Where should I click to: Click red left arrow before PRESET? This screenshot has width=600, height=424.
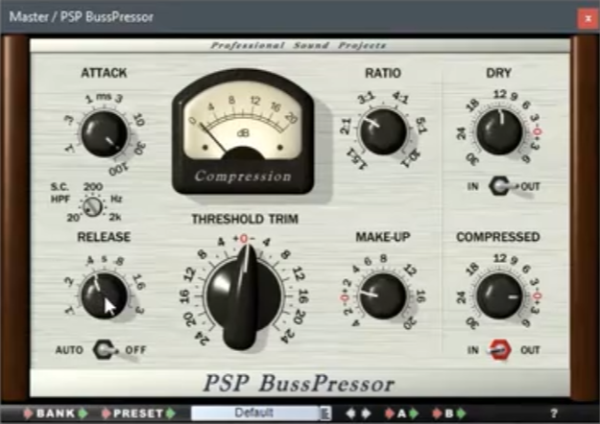click(x=106, y=414)
